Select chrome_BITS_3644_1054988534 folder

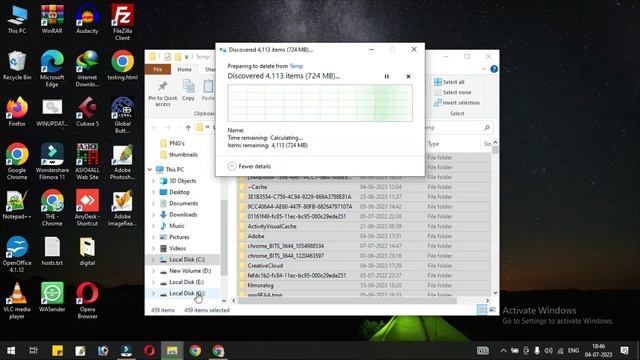click(364, 246)
